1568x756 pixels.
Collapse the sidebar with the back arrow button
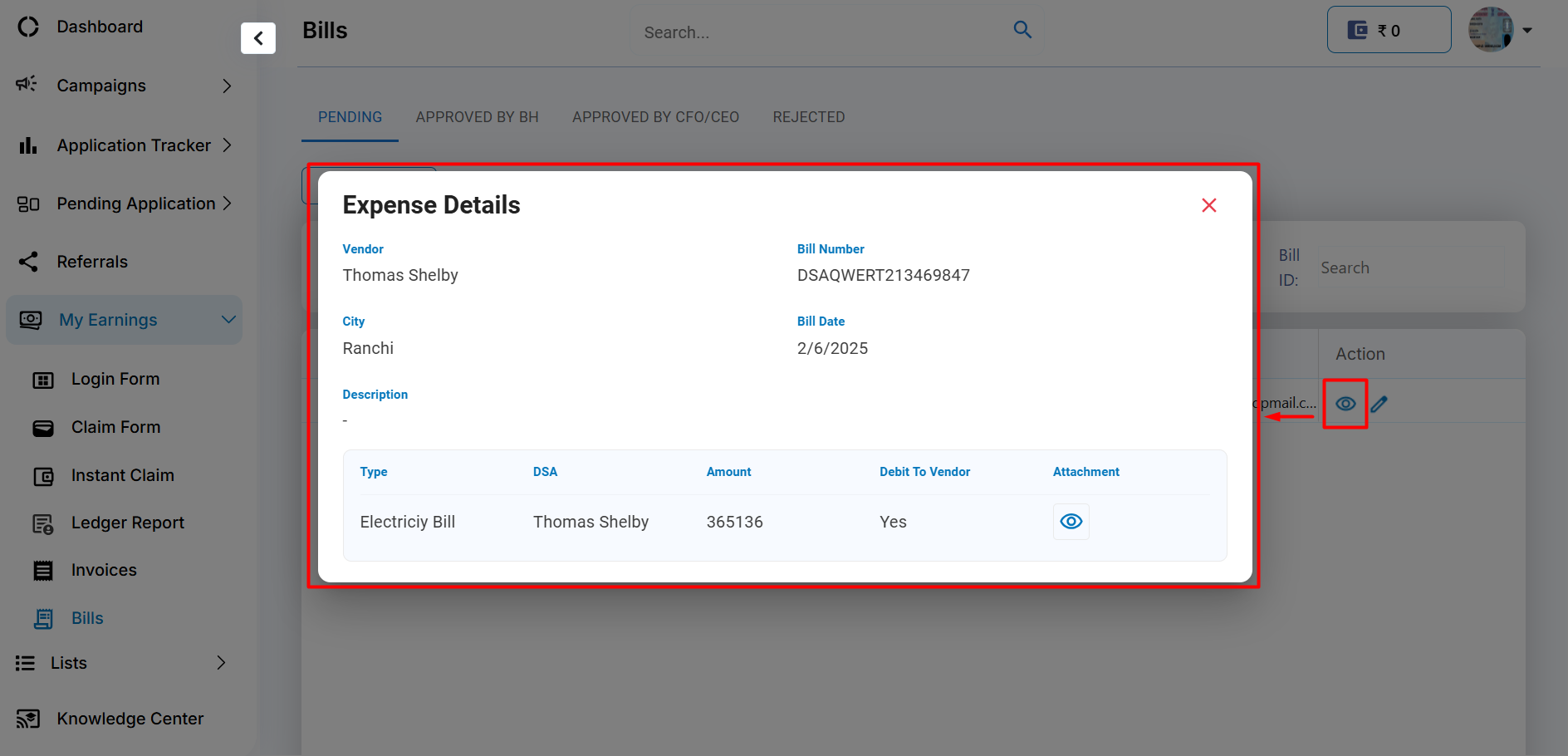click(x=258, y=38)
